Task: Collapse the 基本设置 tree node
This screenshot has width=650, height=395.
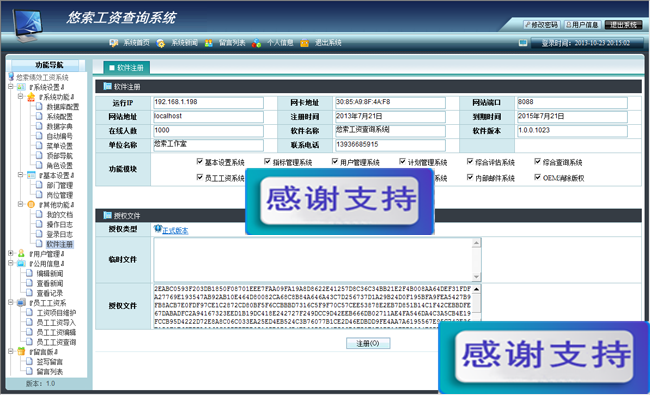Action: 20,174
